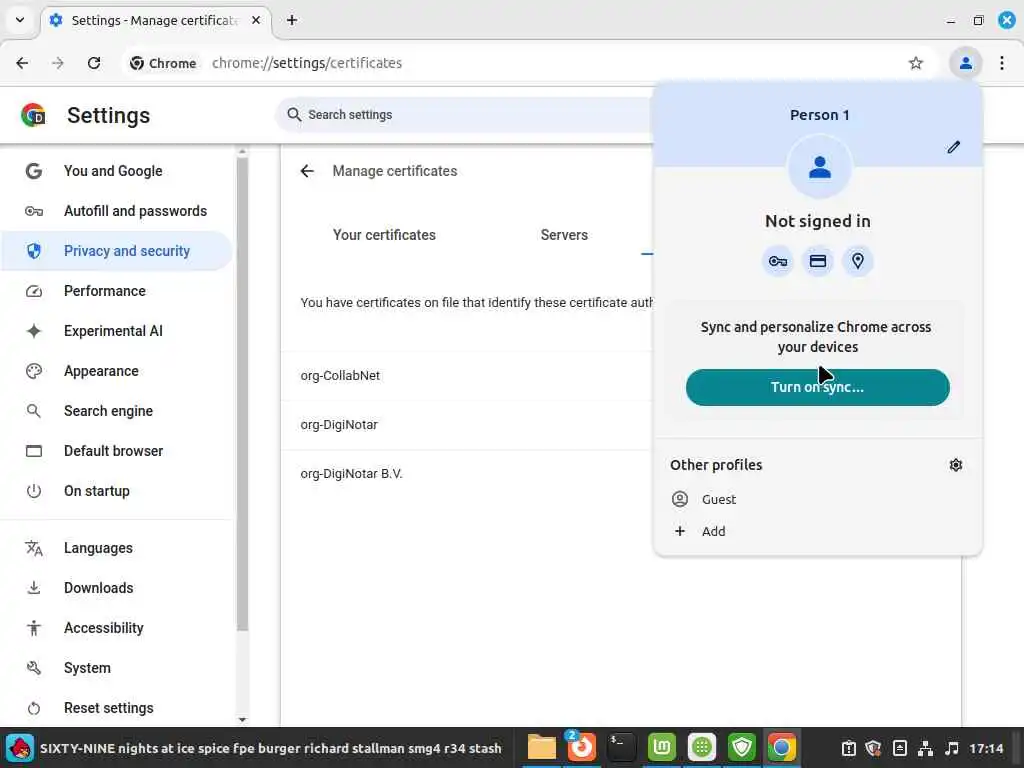The image size is (1024, 768).
Task: Open addresses via the location pin icon
Action: [857, 261]
